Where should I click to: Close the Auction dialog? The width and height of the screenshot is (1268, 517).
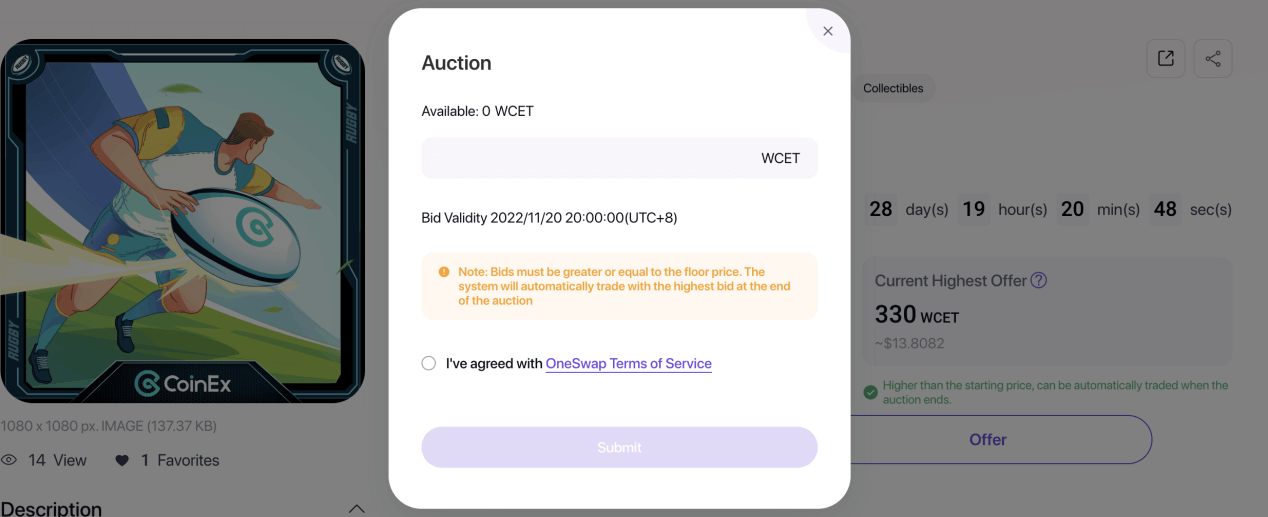pos(827,31)
